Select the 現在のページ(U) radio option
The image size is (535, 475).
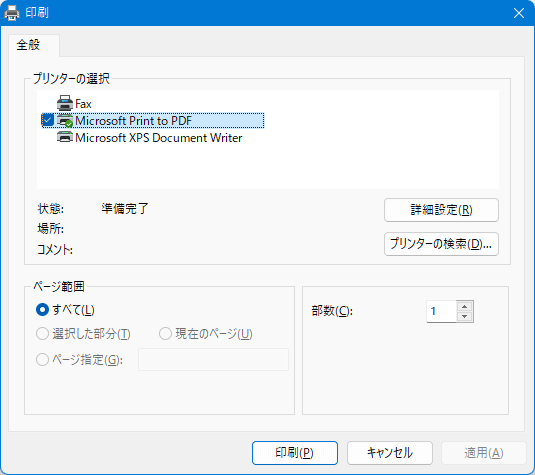[165, 334]
